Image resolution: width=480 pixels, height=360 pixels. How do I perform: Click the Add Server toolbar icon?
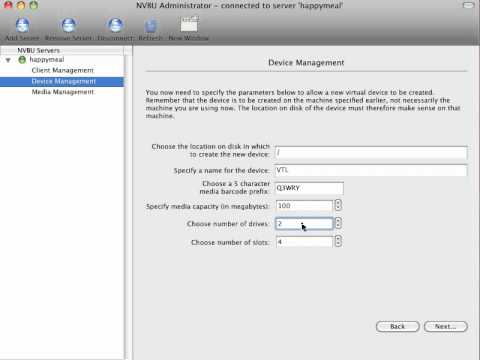point(22,25)
